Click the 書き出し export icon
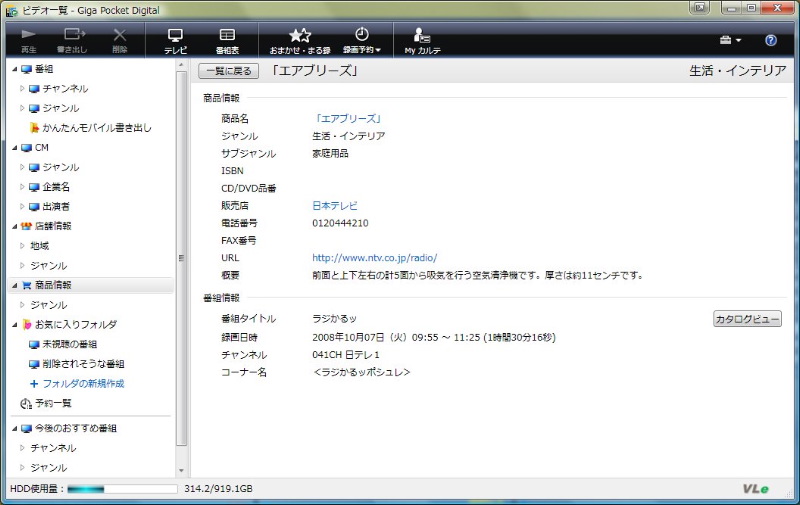This screenshot has height=505, width=800. [x=73, y=39]
